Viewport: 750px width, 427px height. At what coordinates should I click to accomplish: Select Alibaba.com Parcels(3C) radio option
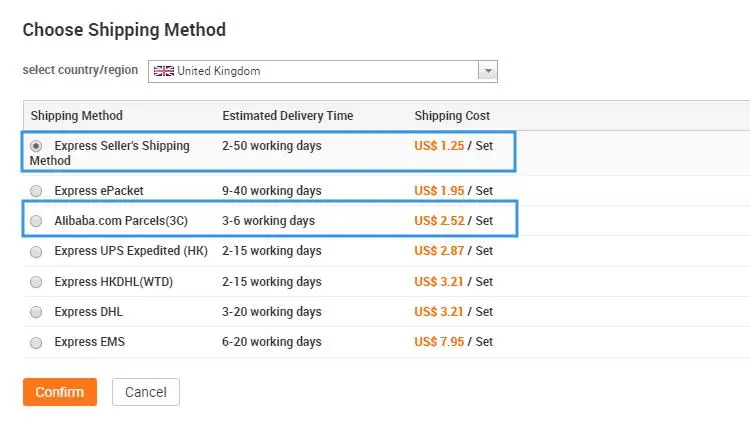click(37, 221)
